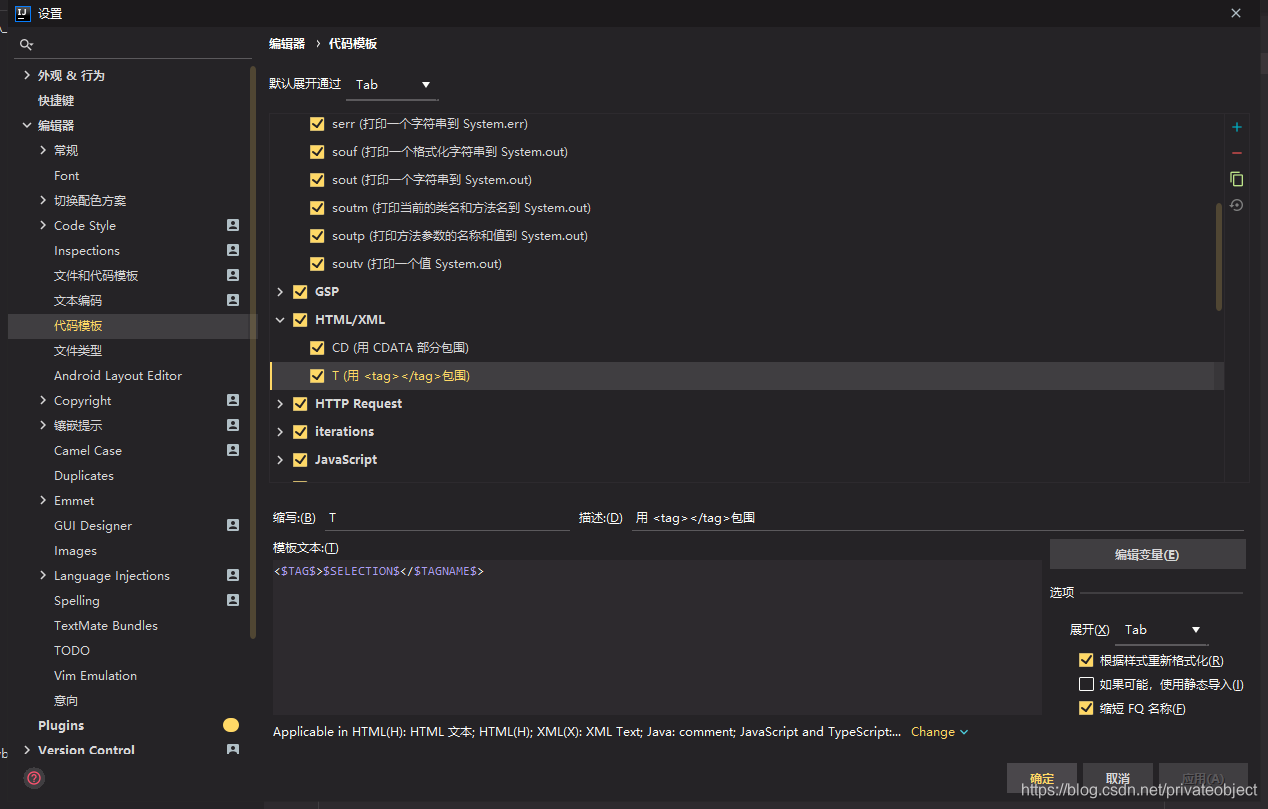
Task: Open 默认展开通过 Tab dropdown
Action: tap(392, 85)
